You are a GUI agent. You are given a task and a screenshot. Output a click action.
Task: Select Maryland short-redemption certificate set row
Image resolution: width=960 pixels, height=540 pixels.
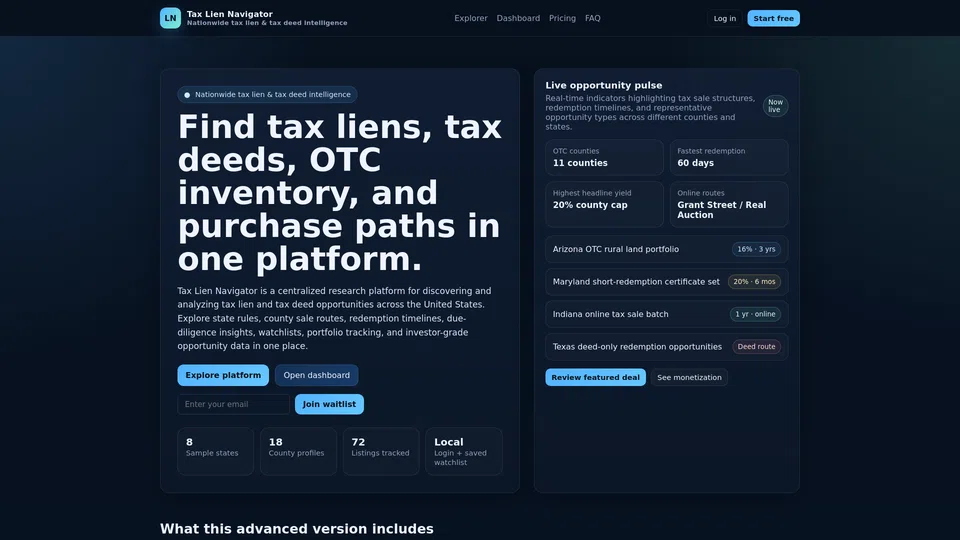point(666,282)
